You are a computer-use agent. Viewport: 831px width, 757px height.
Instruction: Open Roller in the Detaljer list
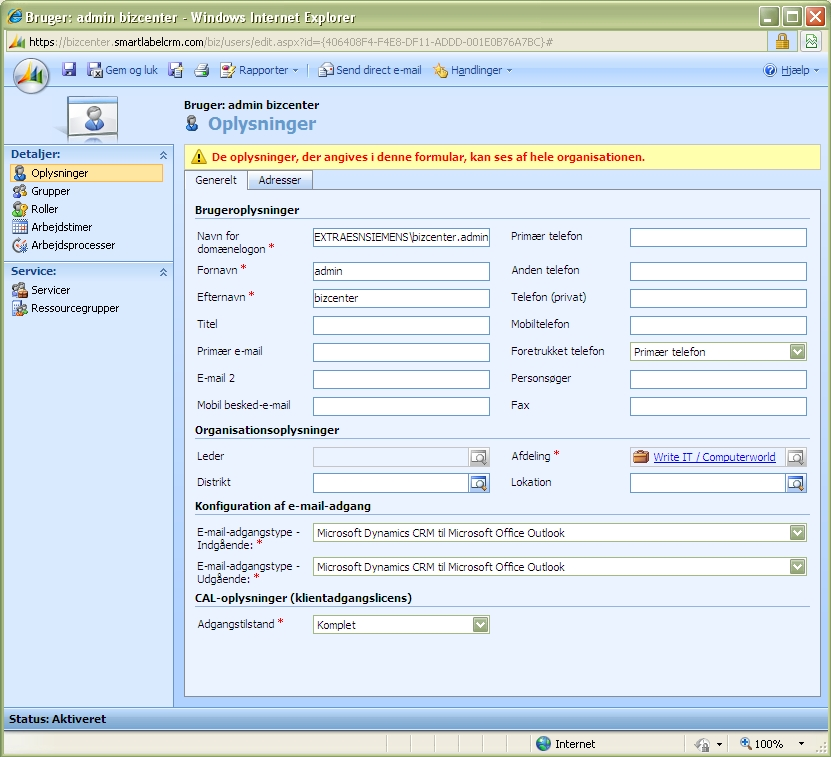(x=44, y=209)
